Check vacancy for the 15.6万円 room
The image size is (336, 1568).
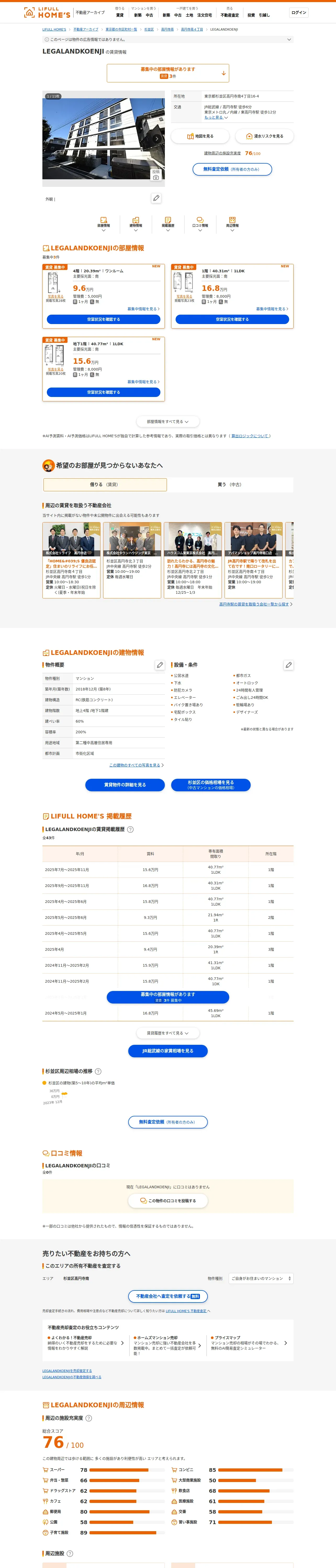104,392
